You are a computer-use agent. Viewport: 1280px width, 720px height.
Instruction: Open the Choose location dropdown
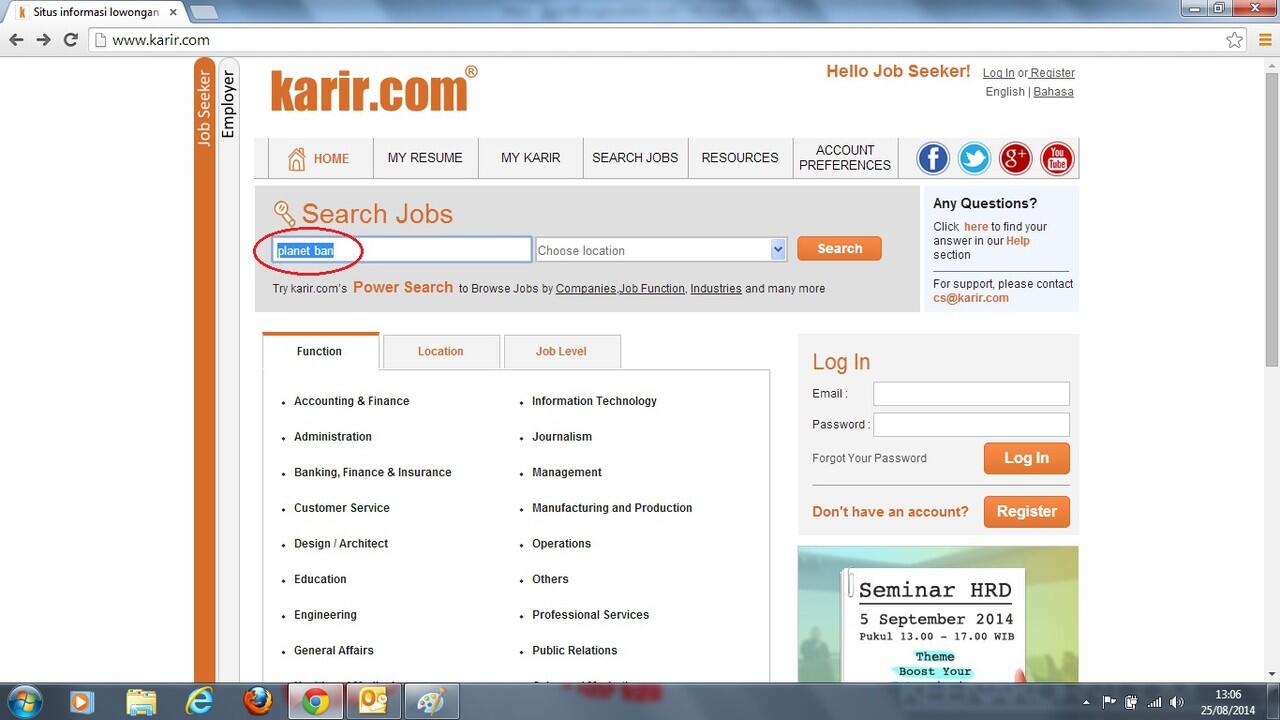click(661, 250)
